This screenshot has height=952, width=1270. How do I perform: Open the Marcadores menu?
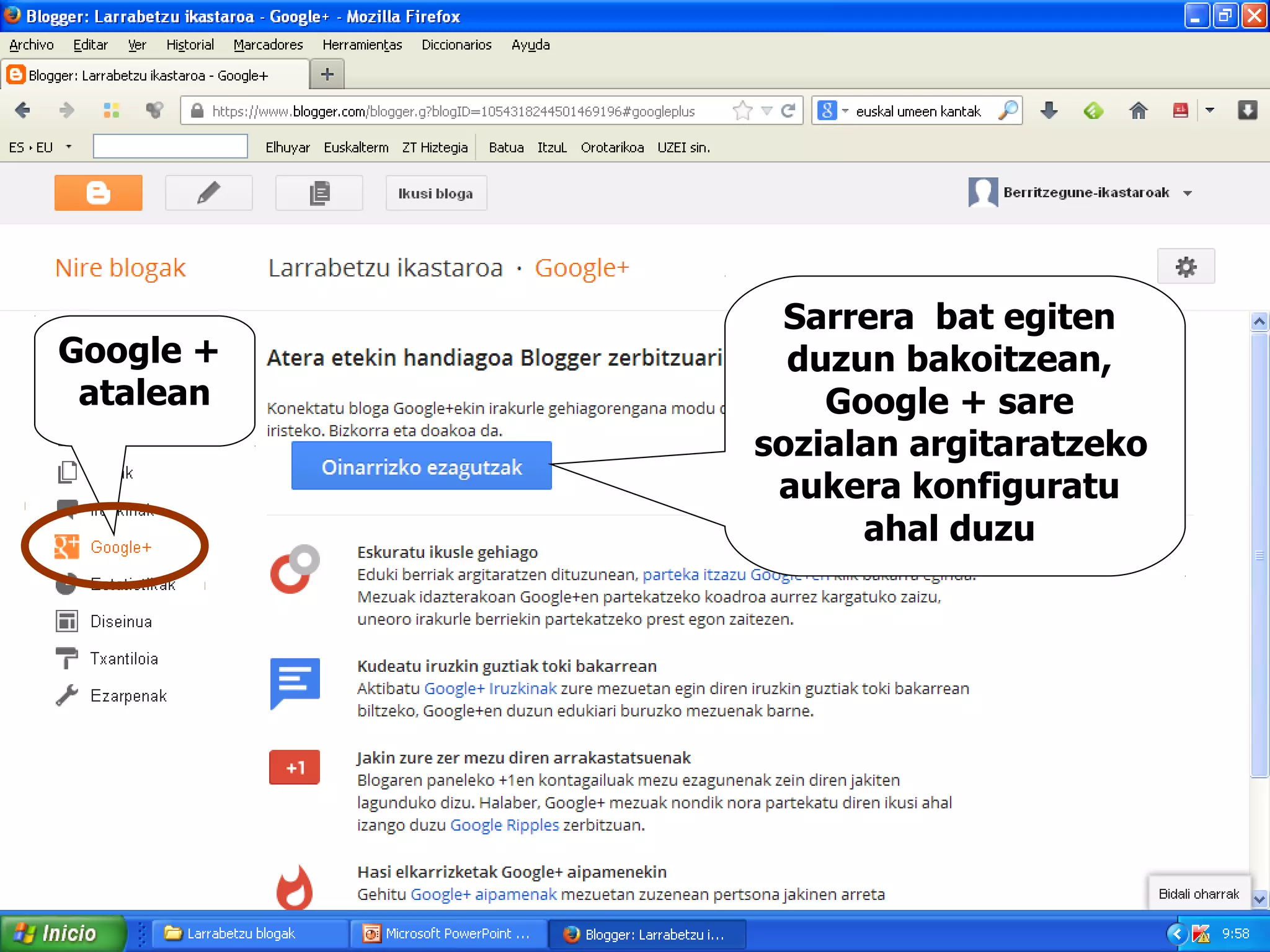click(268, 45)
